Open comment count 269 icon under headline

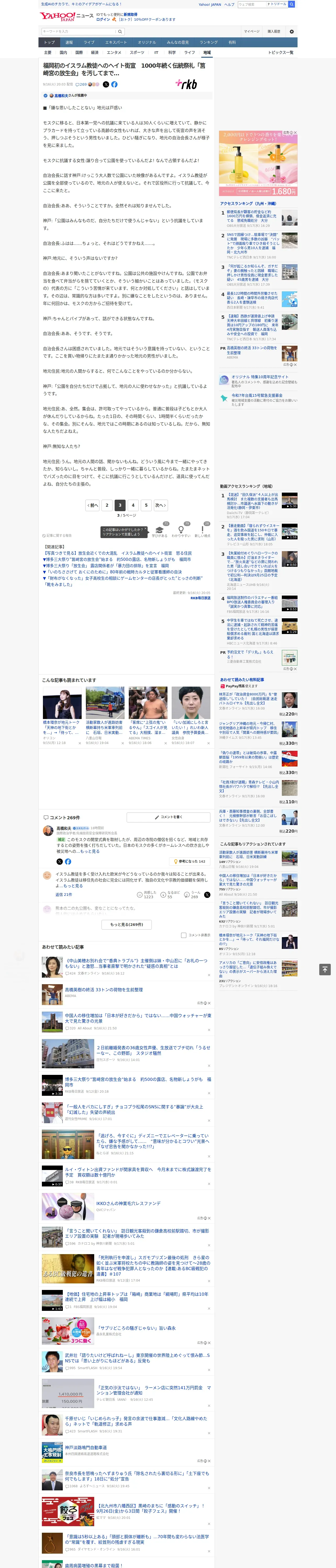(81, 85)
